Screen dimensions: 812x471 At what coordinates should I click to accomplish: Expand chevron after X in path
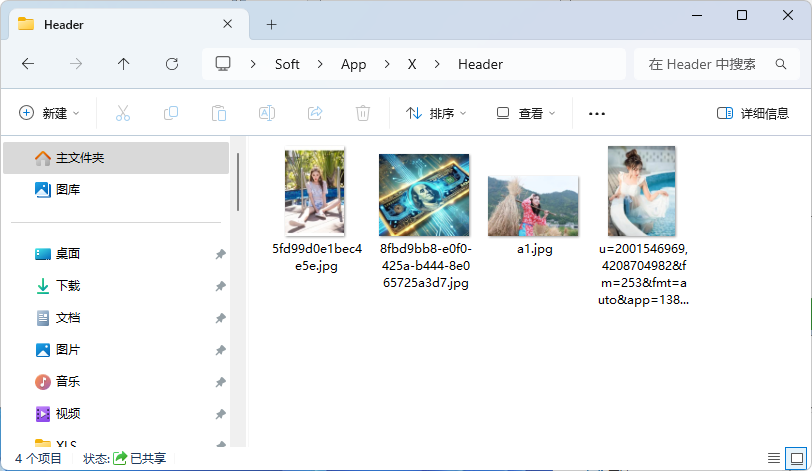[437, 64]
